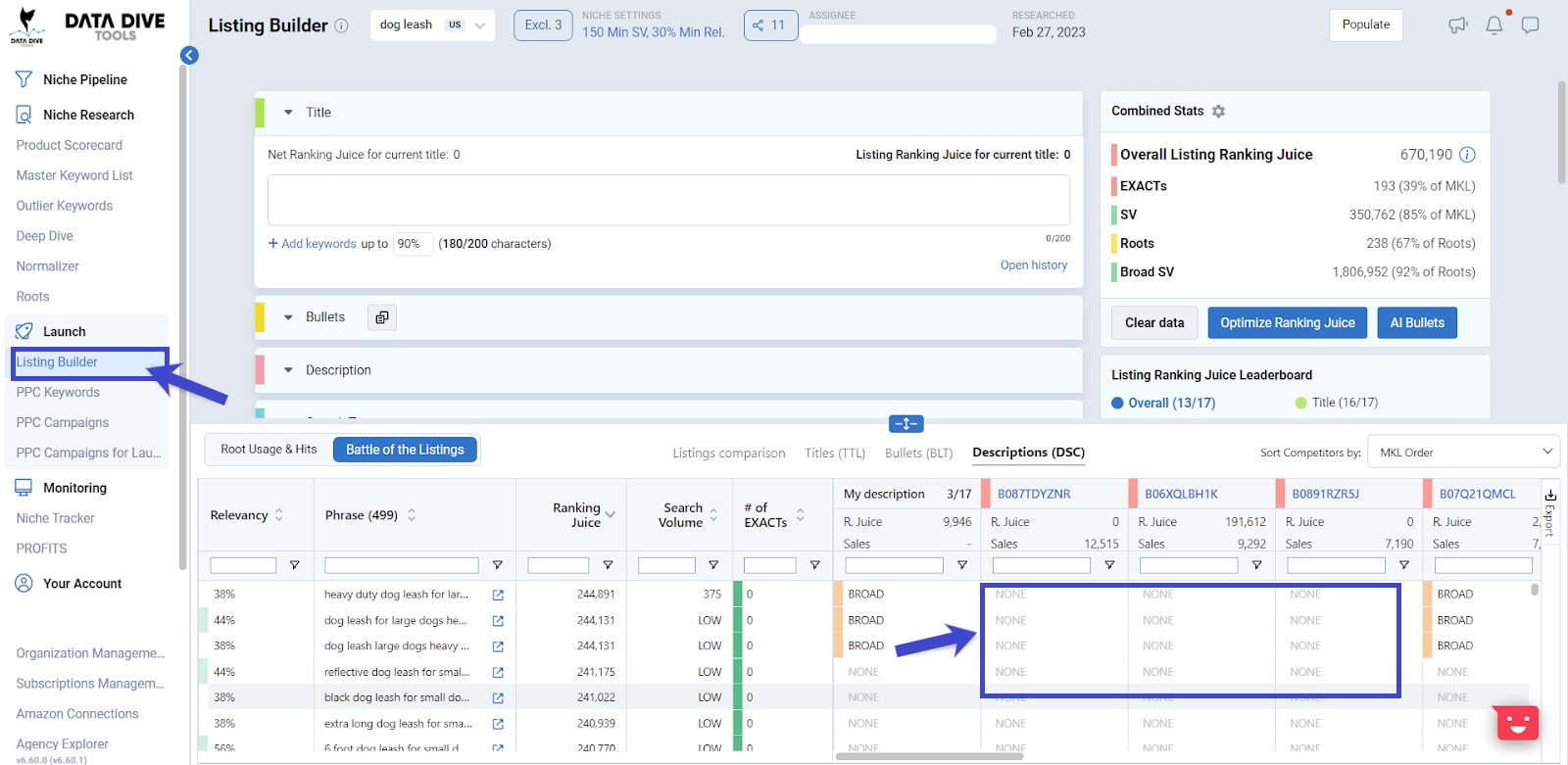The height and width of the screenshot is (765, 1568).
Task: Click the # of EXACTs filter icon
Action: (814, 565)
